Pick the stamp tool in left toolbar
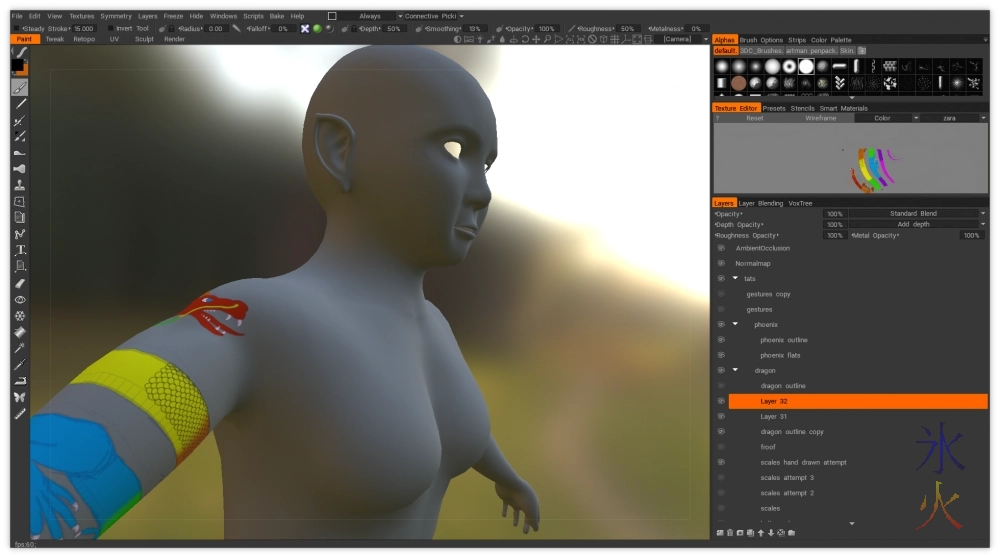 pos(20,185)
